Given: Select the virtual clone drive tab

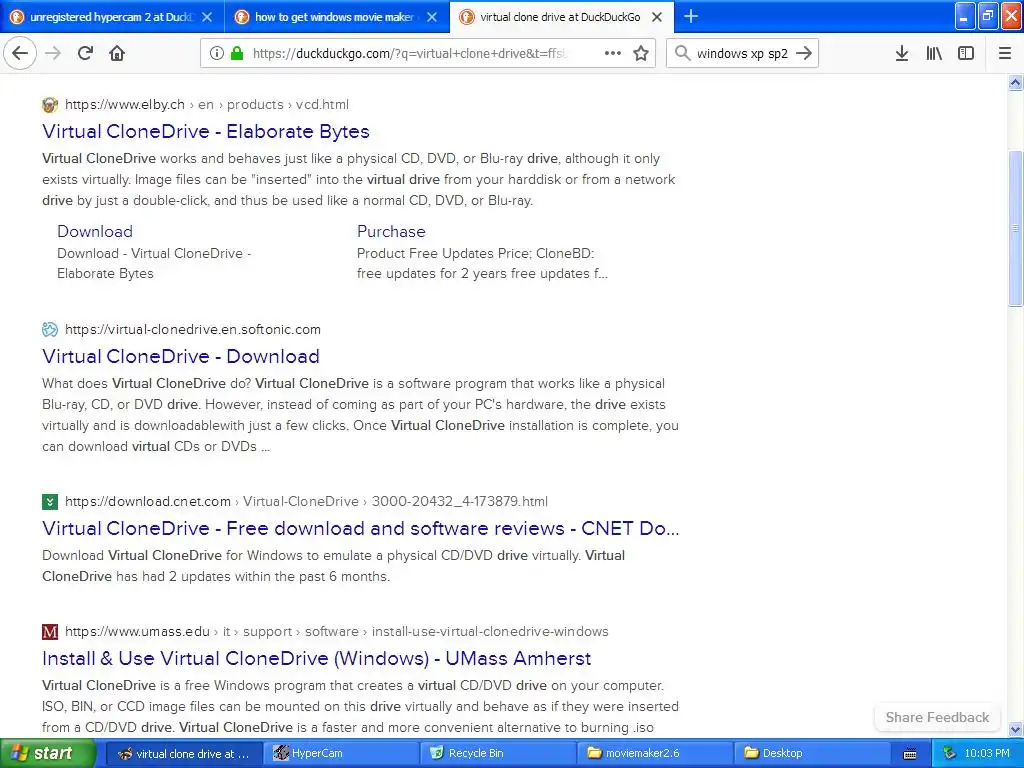Looking at the screenshot, I should point(562,17).
